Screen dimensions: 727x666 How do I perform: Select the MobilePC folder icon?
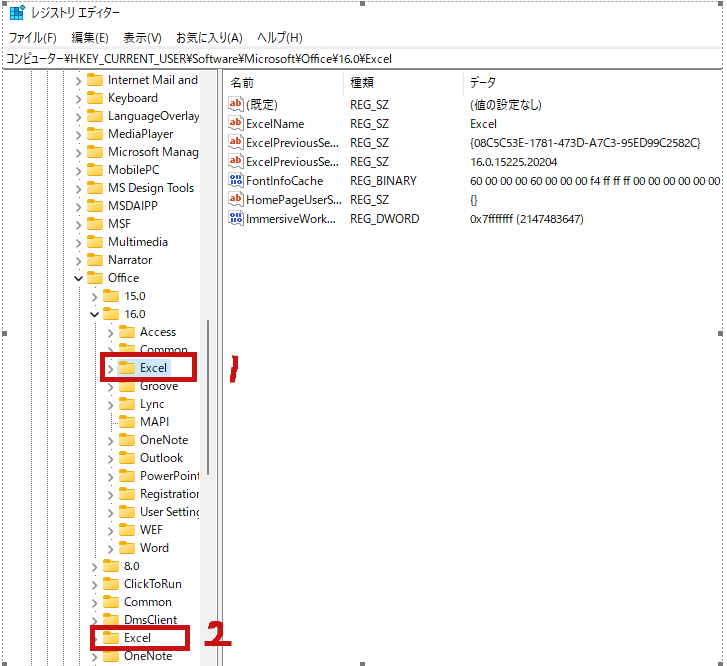click(x=95, y=170)
